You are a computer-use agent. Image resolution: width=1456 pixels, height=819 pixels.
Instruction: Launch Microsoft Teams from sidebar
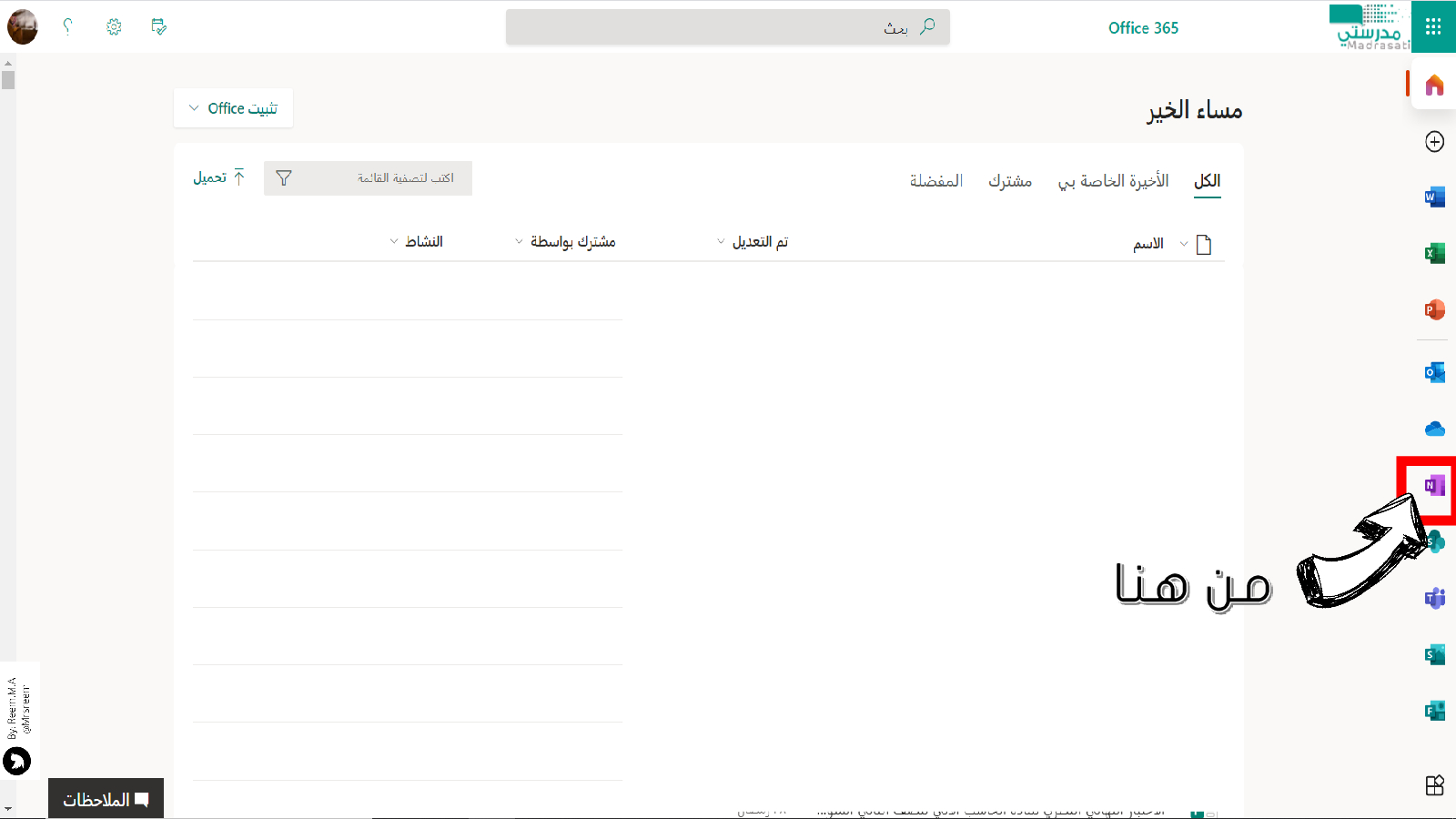[x=1434, y=598]
